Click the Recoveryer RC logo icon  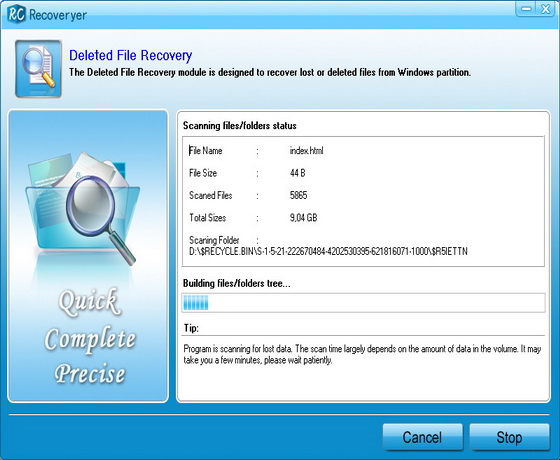click(x=16, y=14)
